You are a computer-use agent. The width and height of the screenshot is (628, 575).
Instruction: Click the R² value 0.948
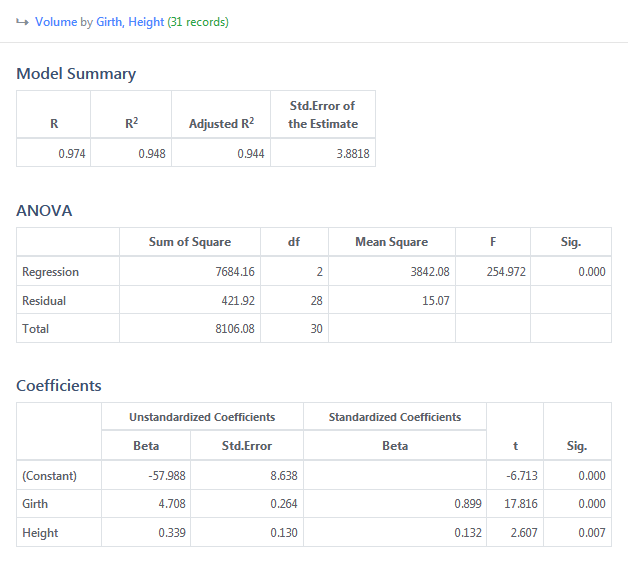coord(152,153)
